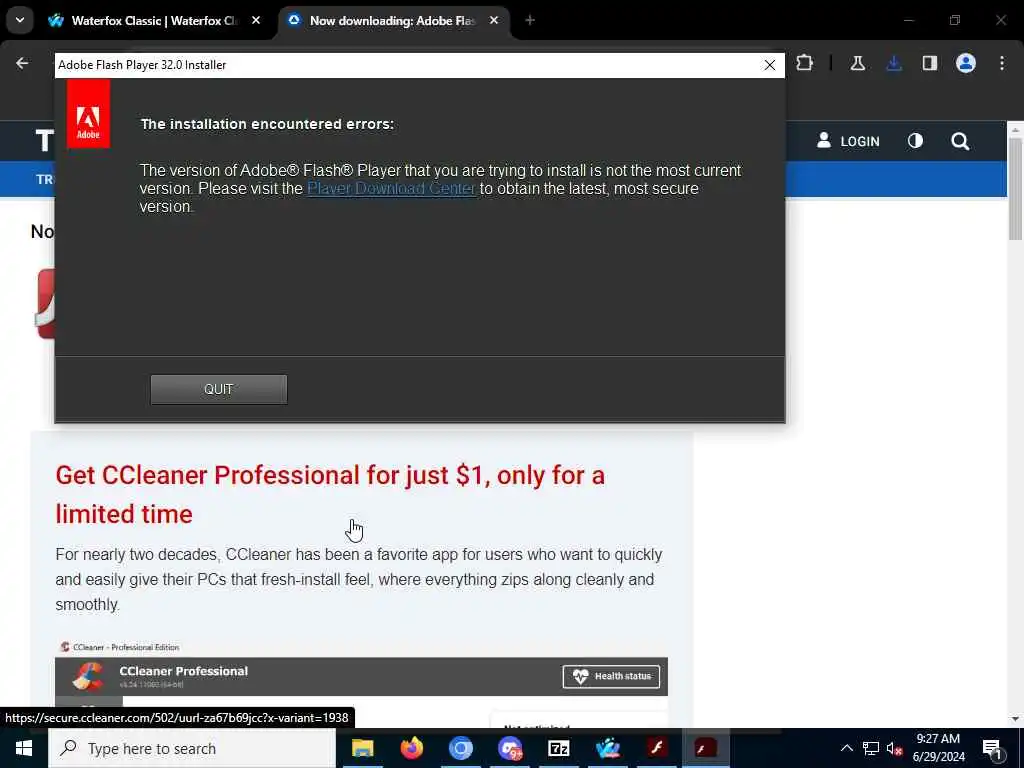Go back to previous page
The height and width of the screenshot is (768, 1024).
(x=22, y=63)
